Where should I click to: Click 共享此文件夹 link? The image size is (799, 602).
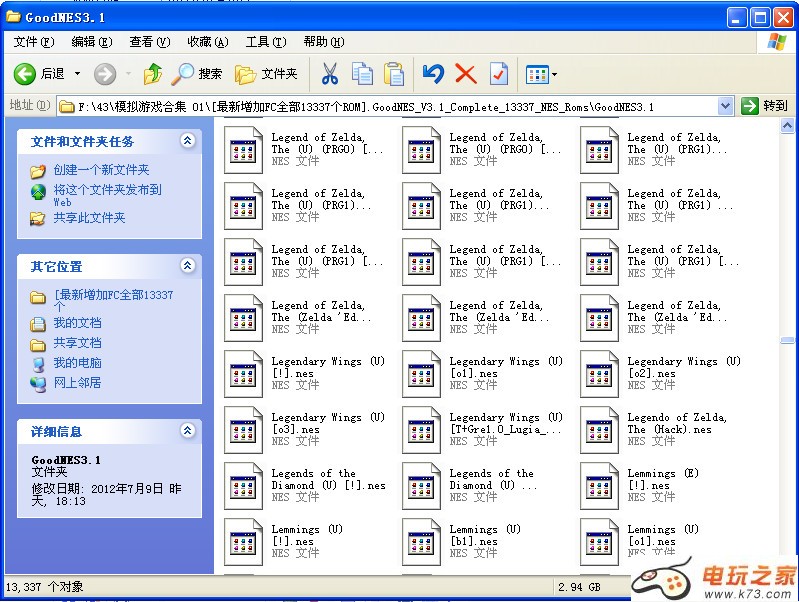[x=89, y=218]
